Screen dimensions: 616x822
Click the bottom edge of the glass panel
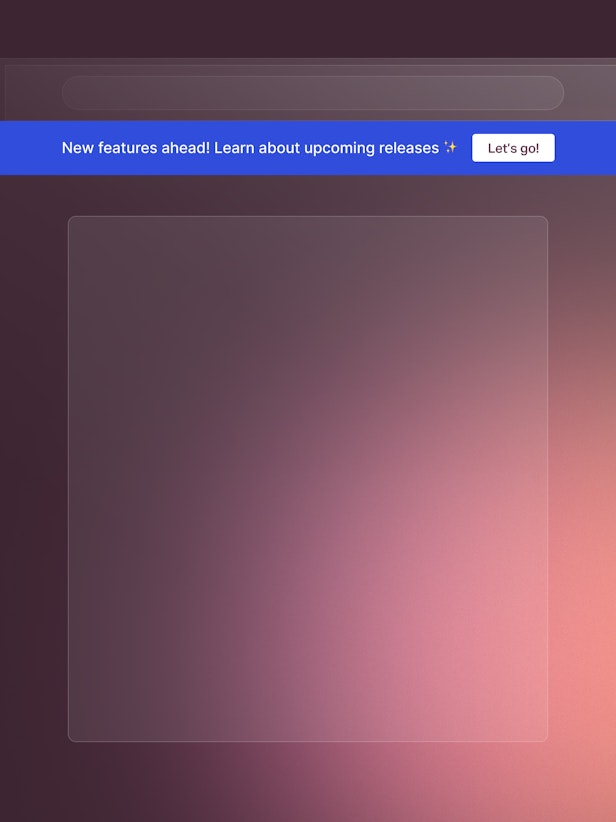[308, 741]
